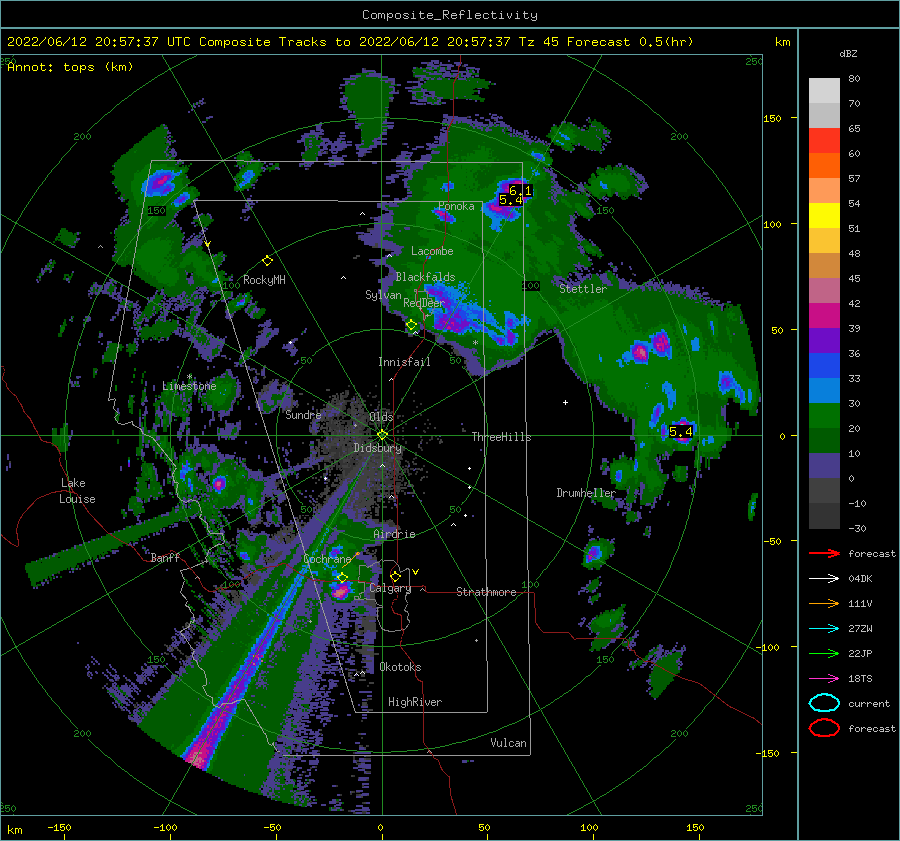Click the Composite_Reflectivity title
The height and width of the screenshot is (841, 900).
click(x=450, y=15)
